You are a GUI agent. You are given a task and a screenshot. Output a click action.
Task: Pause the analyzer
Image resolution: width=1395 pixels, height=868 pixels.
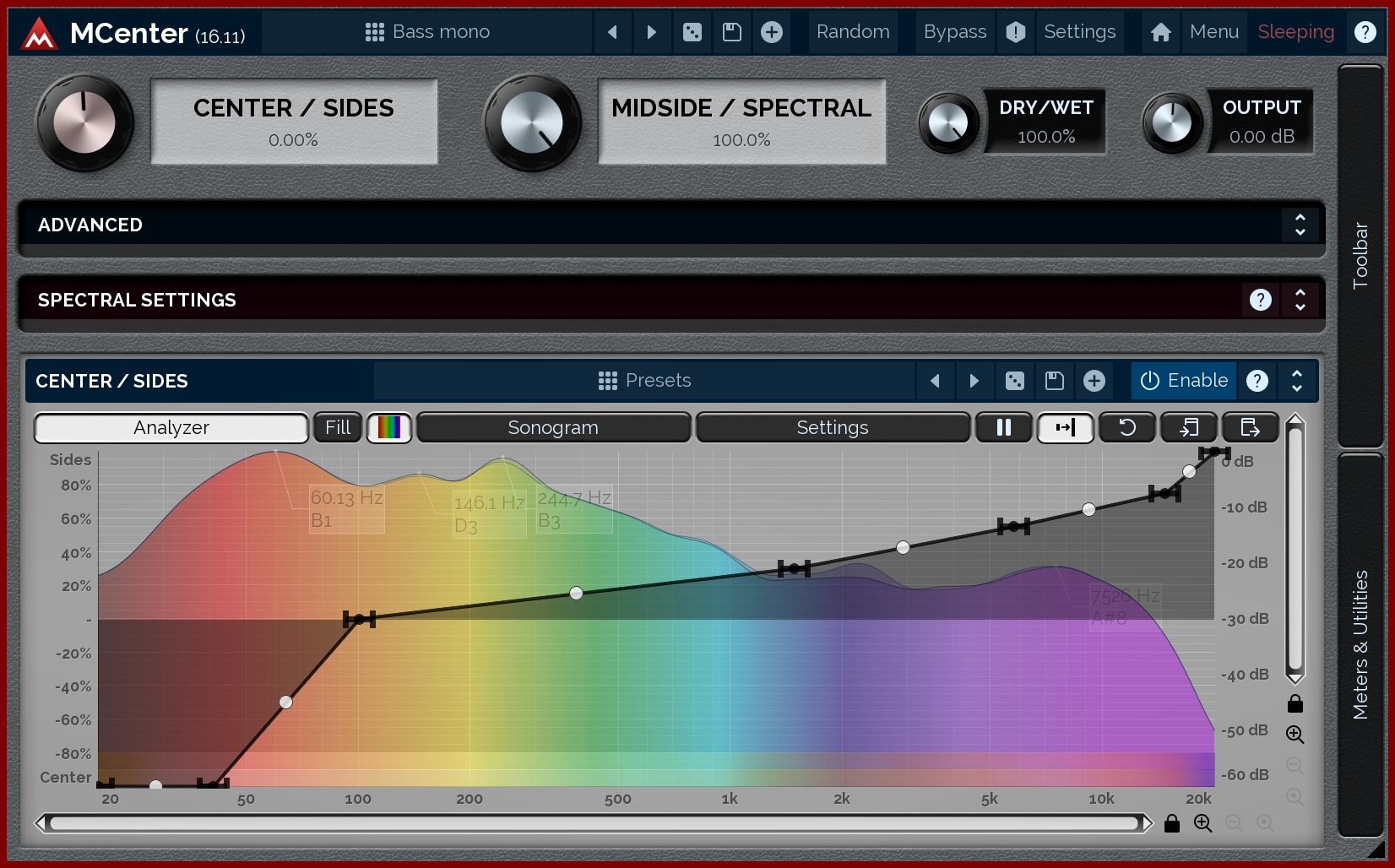pos(1004,427)
